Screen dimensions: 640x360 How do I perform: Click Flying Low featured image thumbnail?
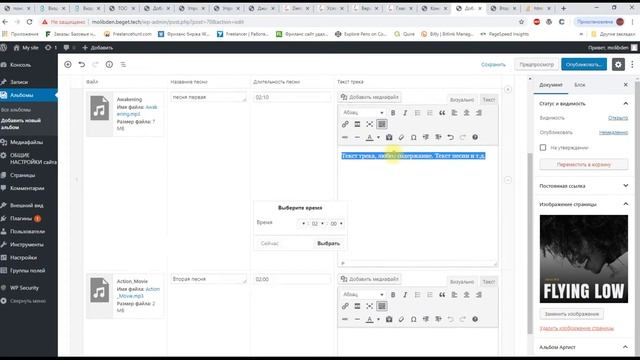click(x=584, y=259)
